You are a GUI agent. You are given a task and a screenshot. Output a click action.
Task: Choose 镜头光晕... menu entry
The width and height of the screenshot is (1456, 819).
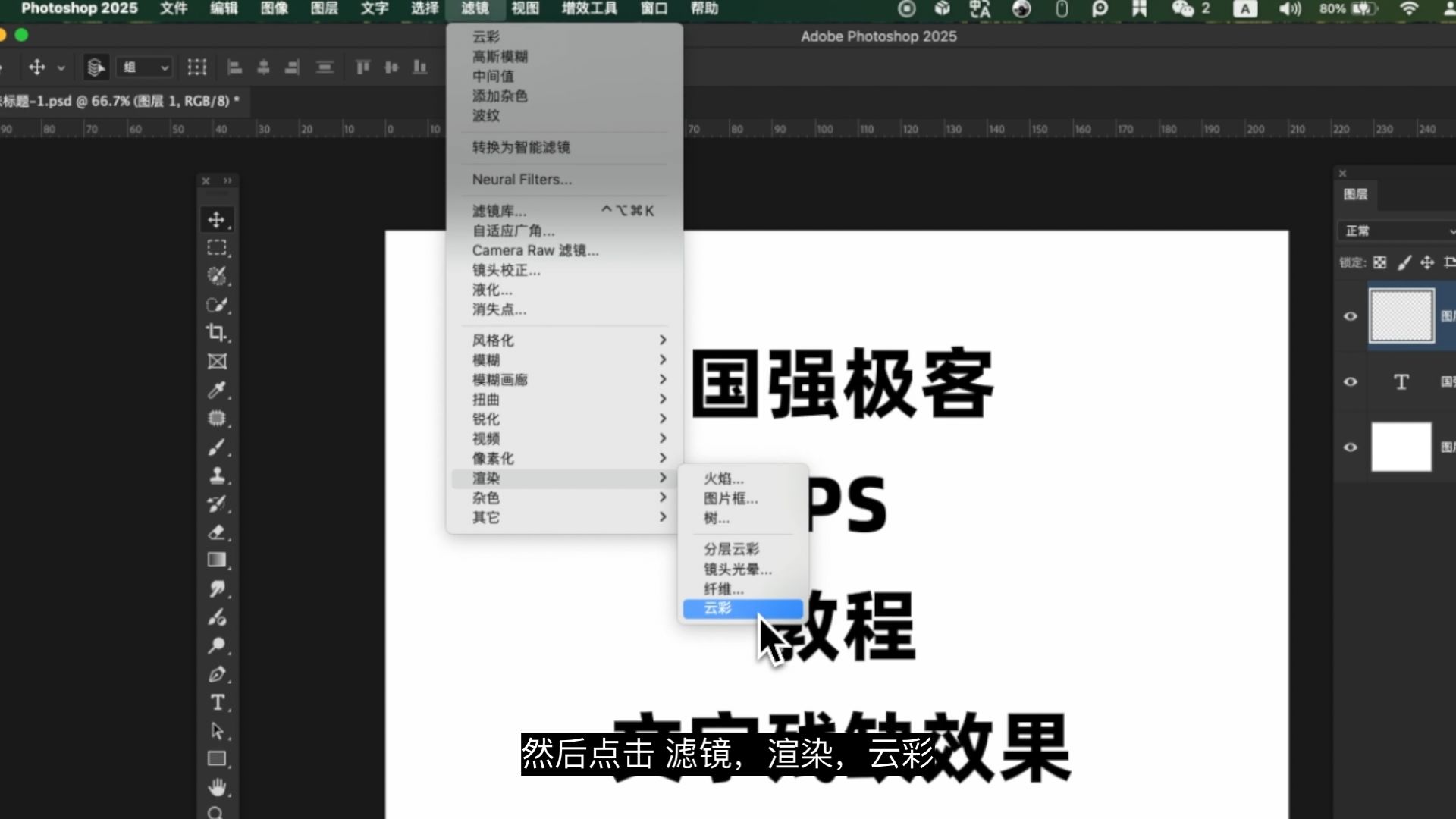(743, 569)
